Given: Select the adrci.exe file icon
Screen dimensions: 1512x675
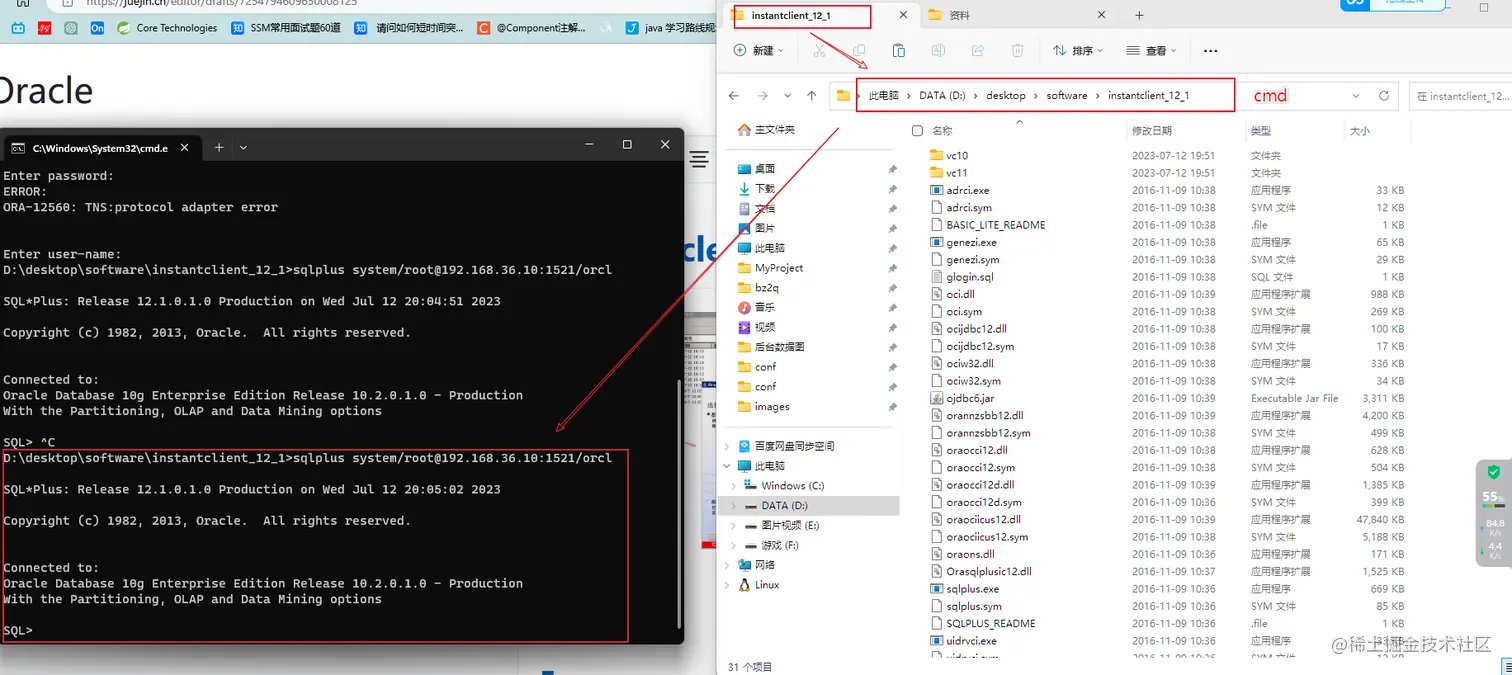Looking at the screenshot, I should pos(937,190).
